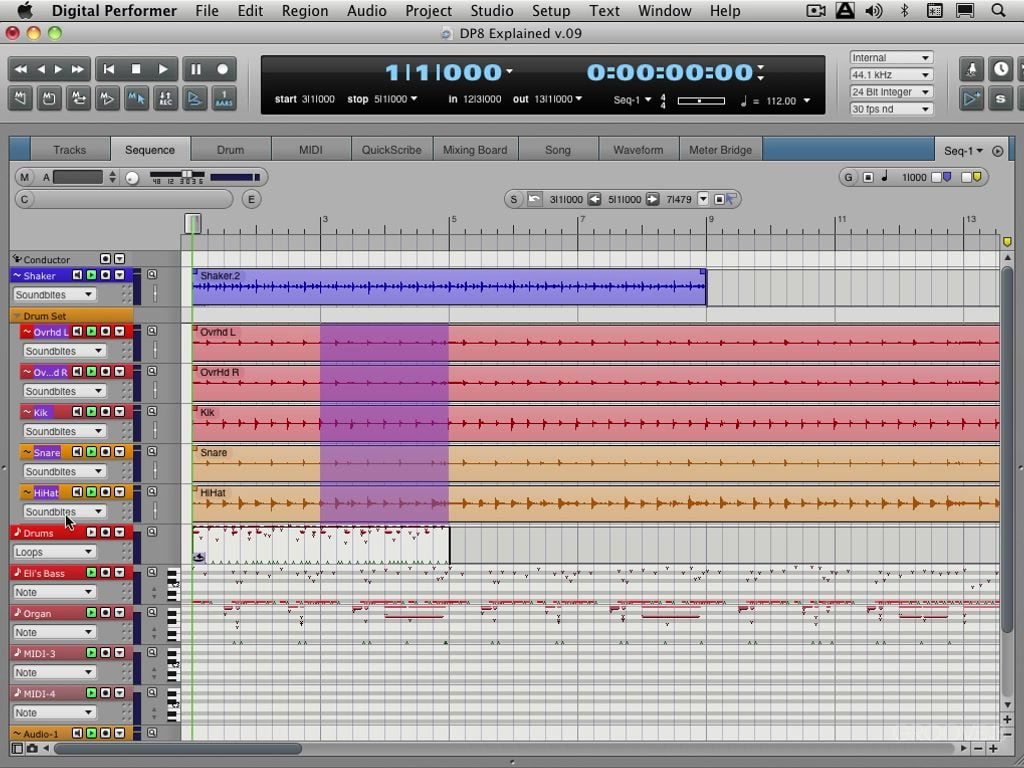Toggle the Wait/Auto-scroll playback button
Image resolution: width=1024 pixels, height=768 pixels.
pos(195,99)
